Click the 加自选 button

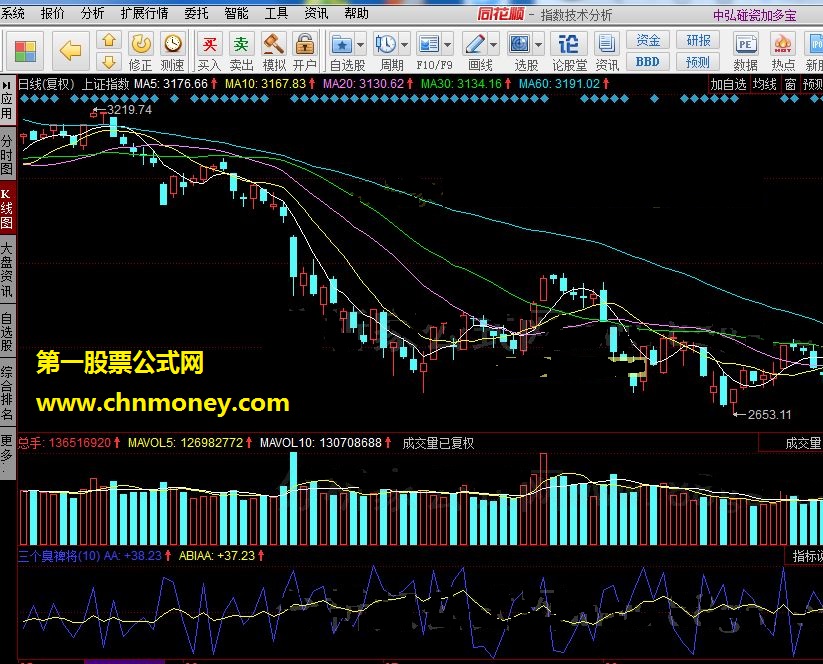728,84
